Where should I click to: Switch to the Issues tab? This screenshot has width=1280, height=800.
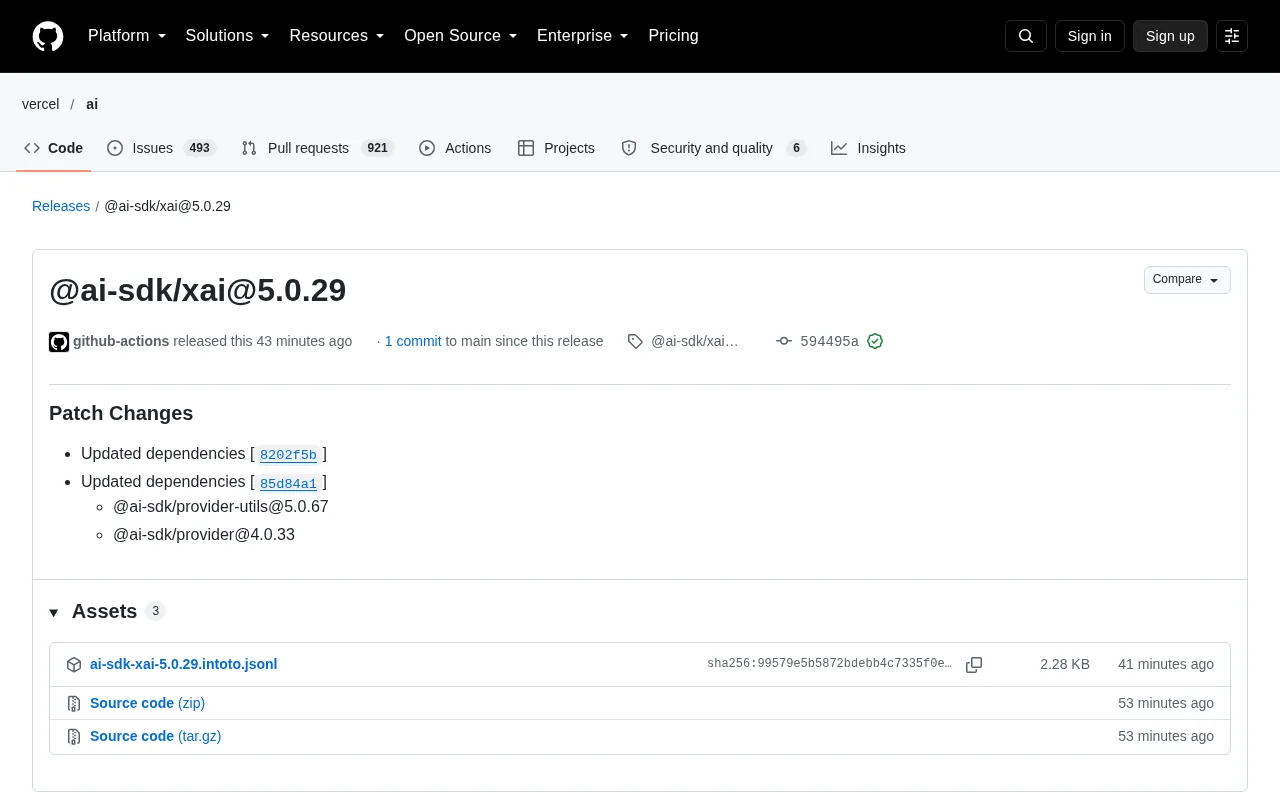pos(161,148)
